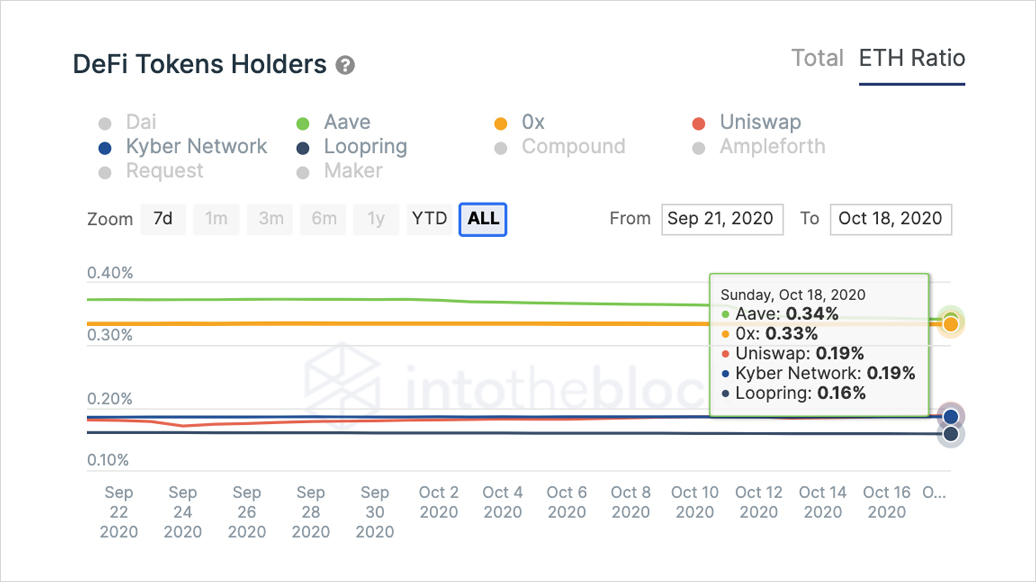Click the Loopring legend dot
The image size is (1036, 582).
coord(303,148)
